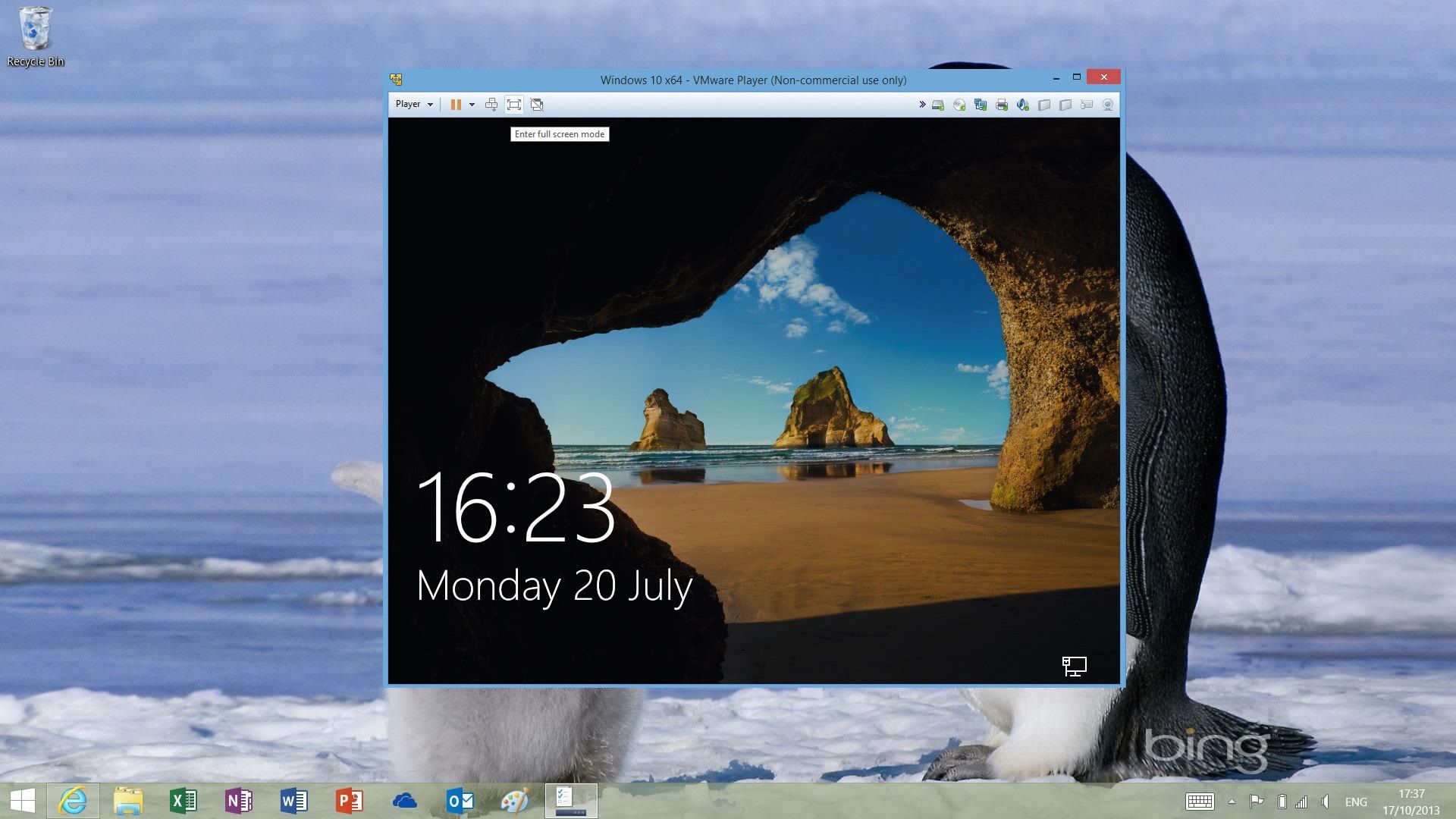This screenshot has height=819, width=1456.
Task: Click the VM power state dropdown arrow
Action: point(471,105)
